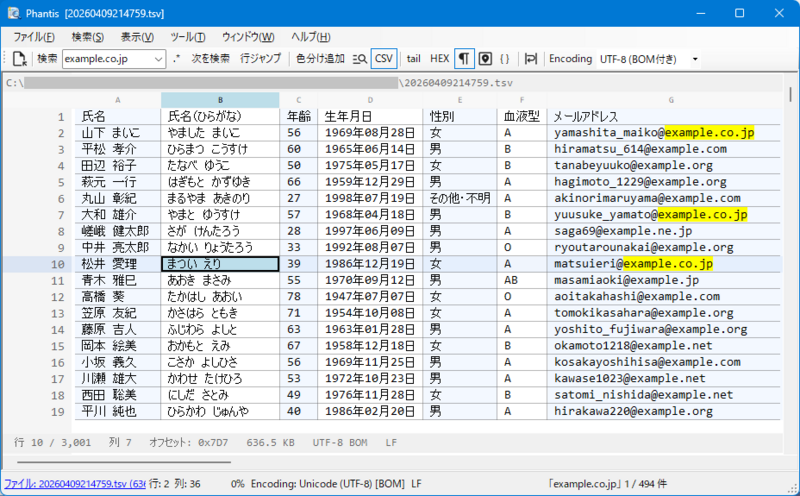Toggle CSV table view mode
The image size is (800, 496).
383,59
